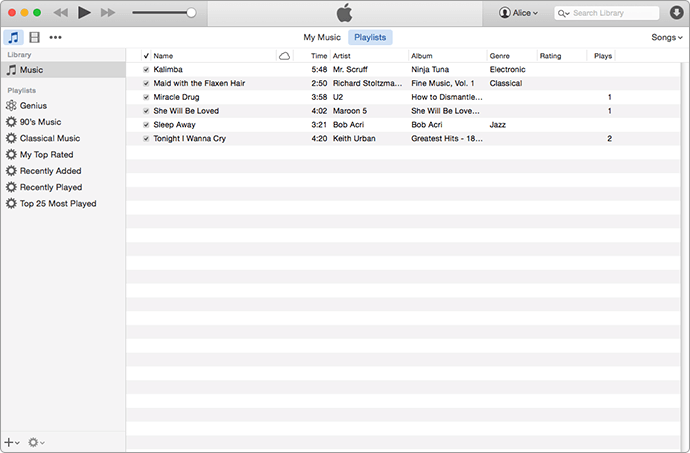
Task: Sort by the Plays column header
Action: coord(601,56)
